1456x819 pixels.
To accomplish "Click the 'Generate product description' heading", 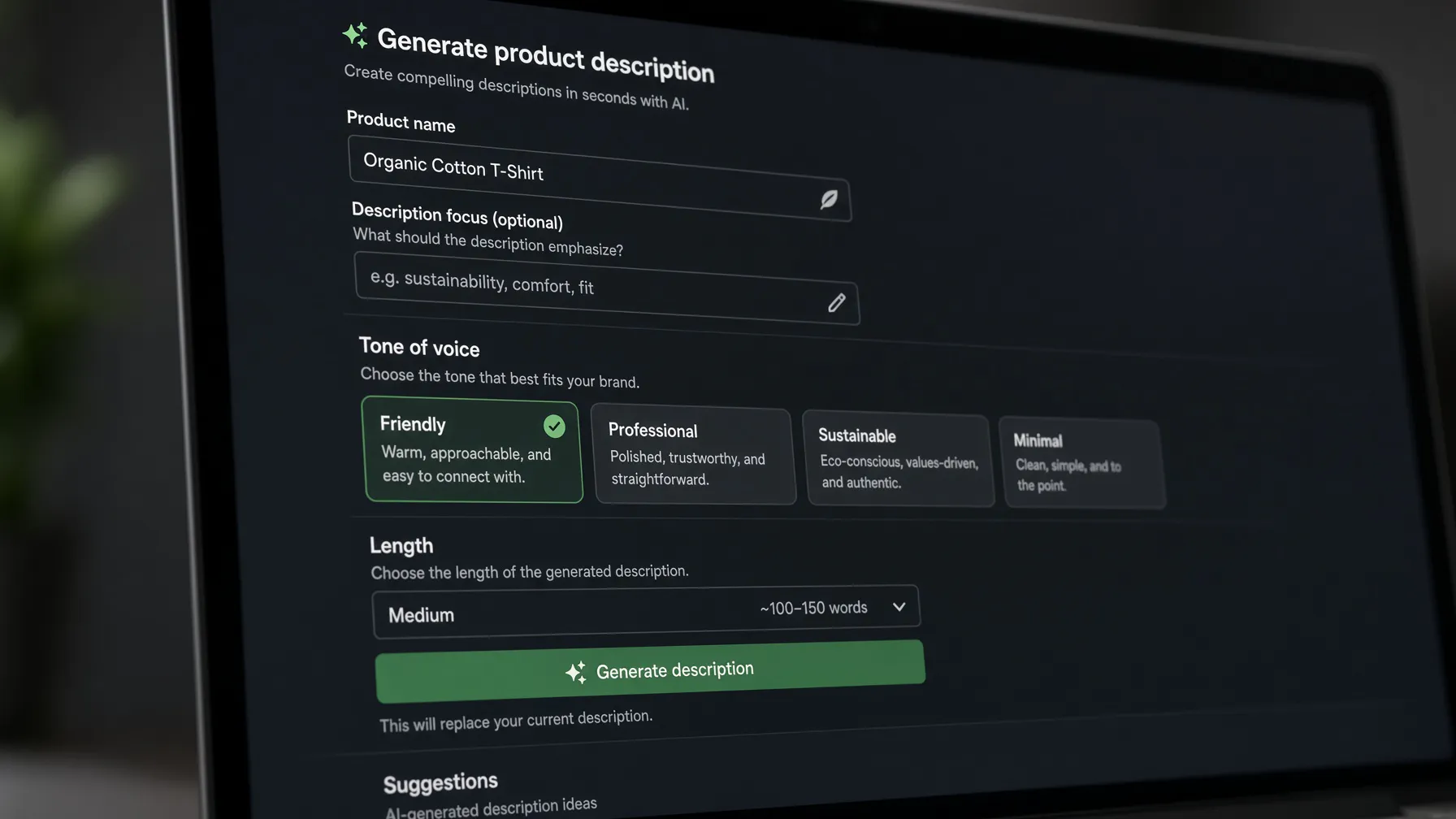I will (545, 54).
